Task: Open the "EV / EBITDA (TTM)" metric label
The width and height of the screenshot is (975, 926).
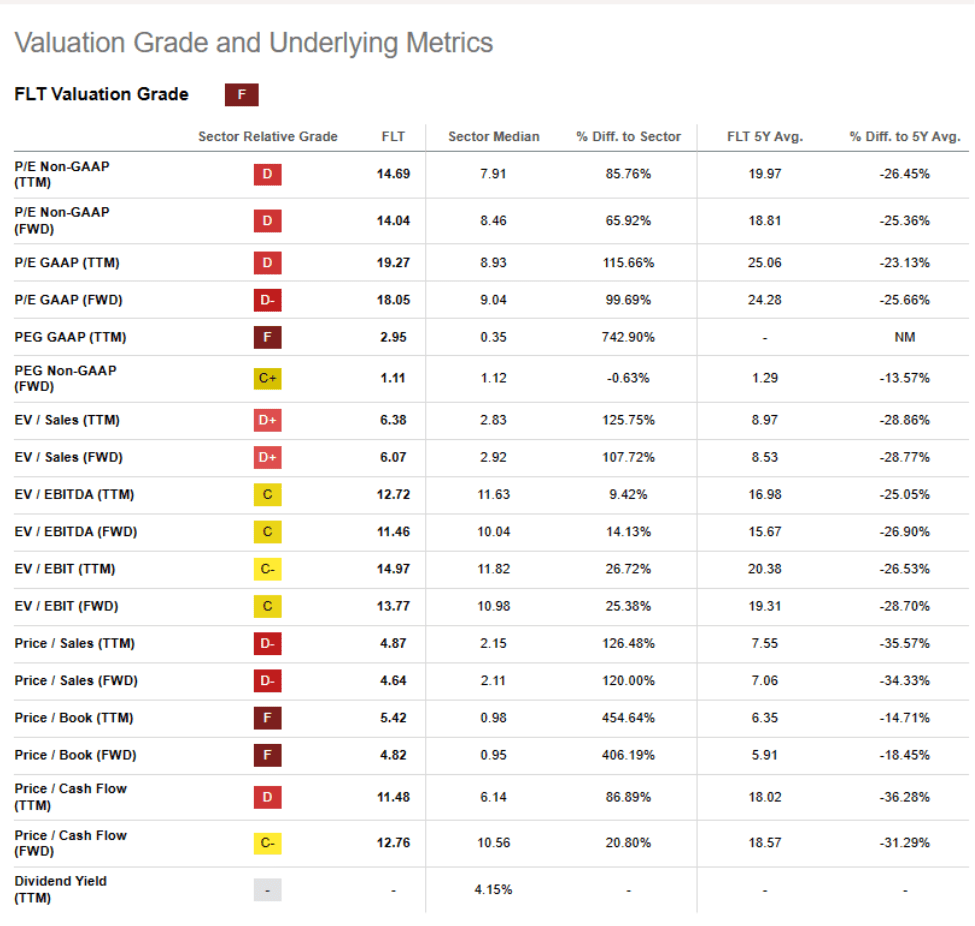Action: 74,494
